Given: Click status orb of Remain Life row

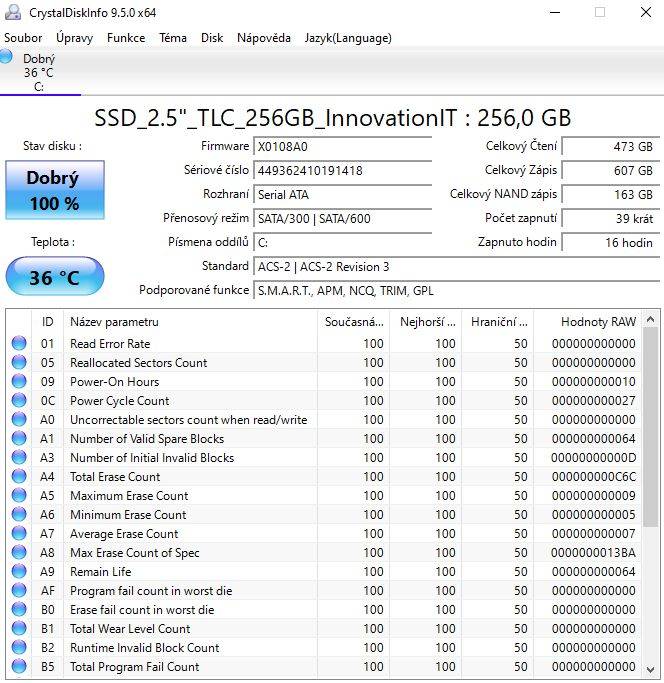Looking at the screenshot, I should pos(19,571).
